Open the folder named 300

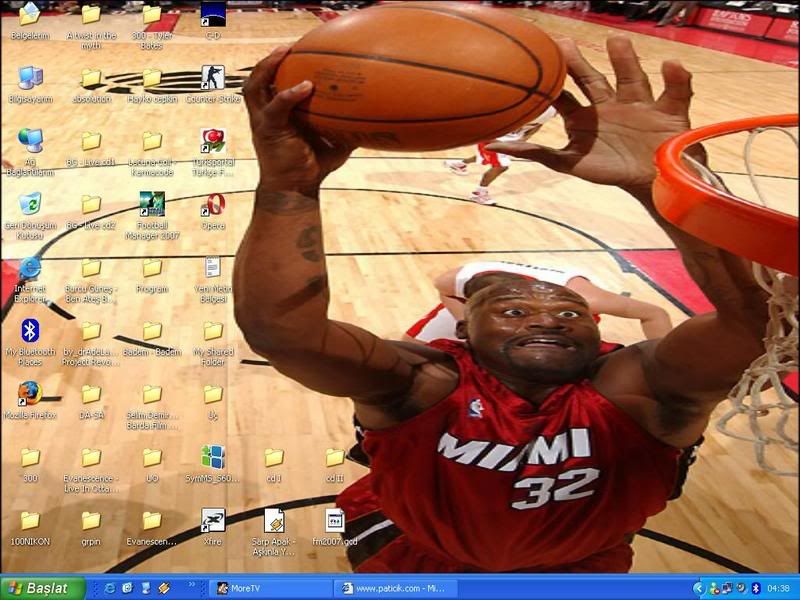click(x=30, y=458)
